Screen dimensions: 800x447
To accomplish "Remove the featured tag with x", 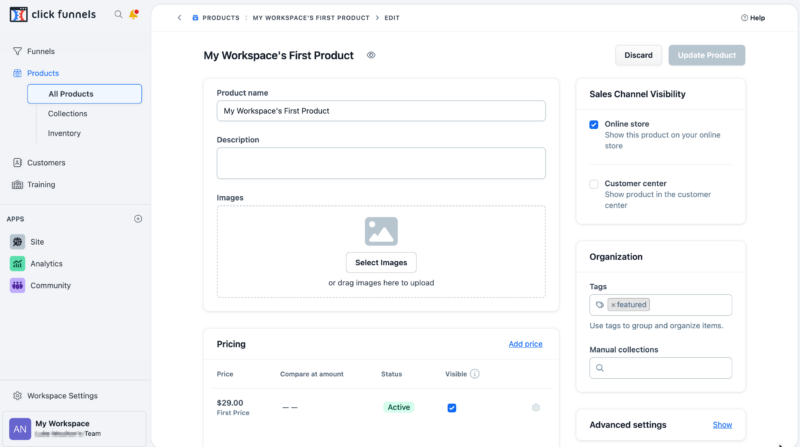I will (613, 305).
